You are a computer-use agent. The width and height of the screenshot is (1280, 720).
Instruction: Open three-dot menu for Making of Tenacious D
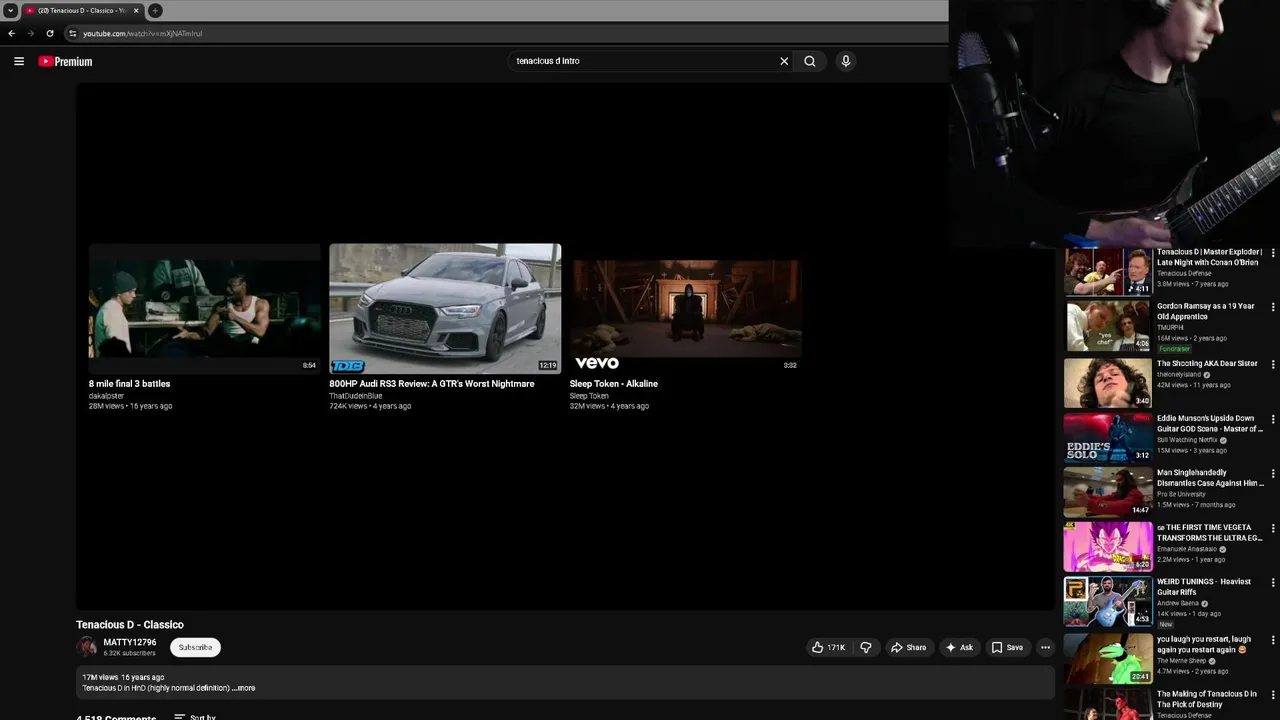(x=1273, y=694)
